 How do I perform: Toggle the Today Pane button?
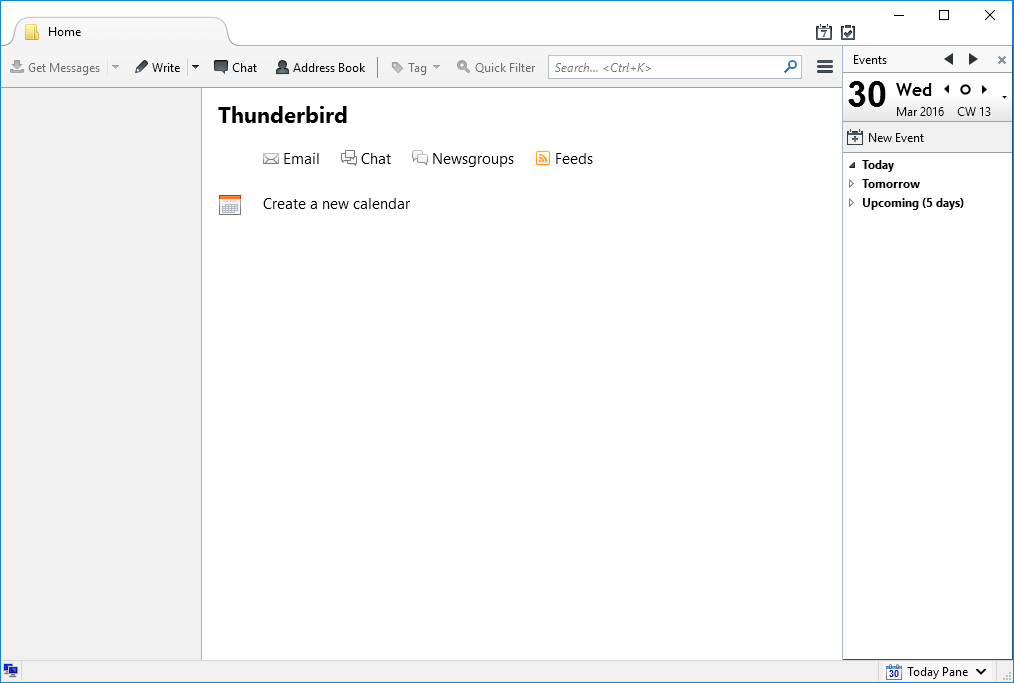(927, 672)
